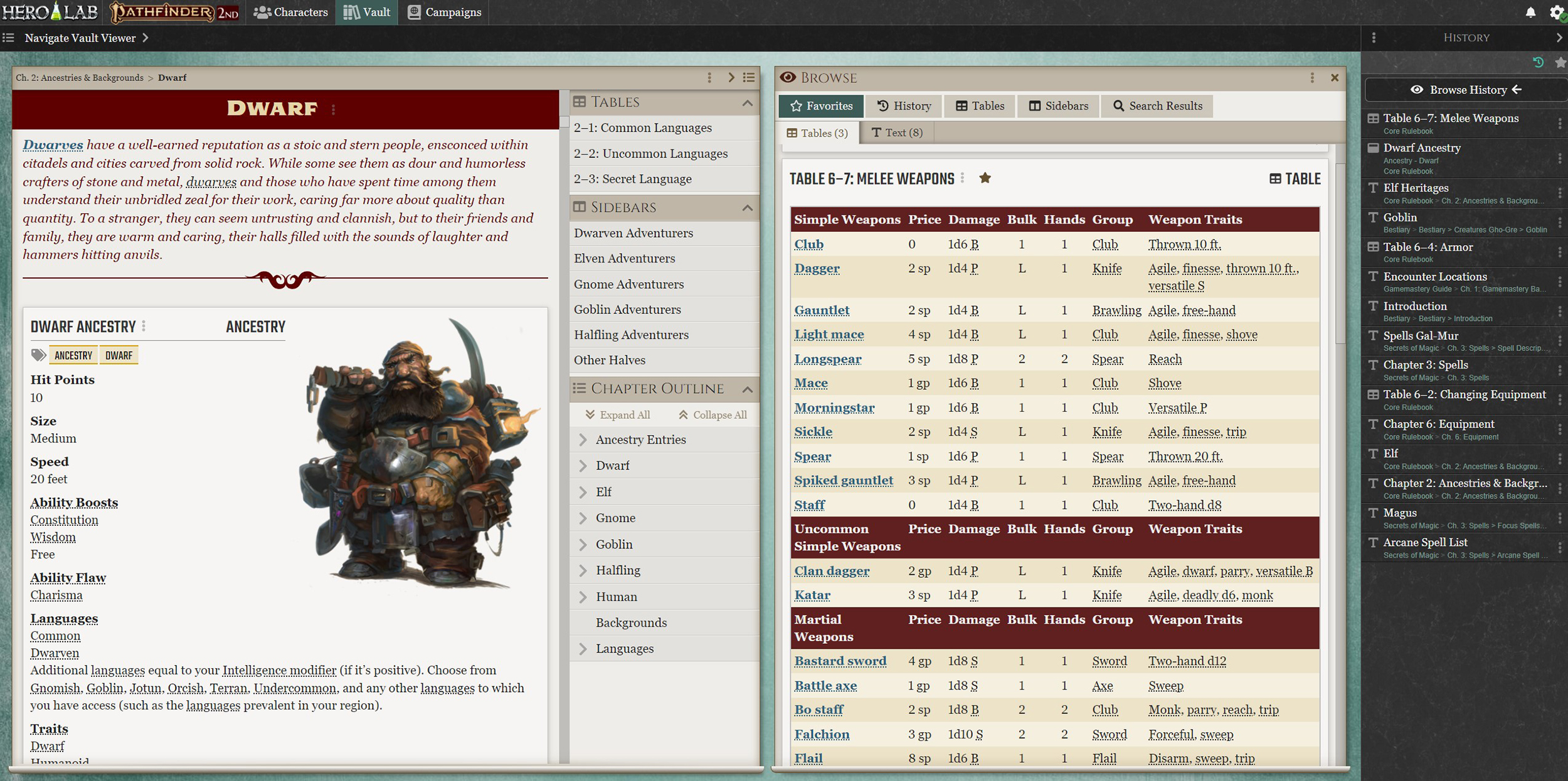Open options for Magus history entry

pos(1560,518)
